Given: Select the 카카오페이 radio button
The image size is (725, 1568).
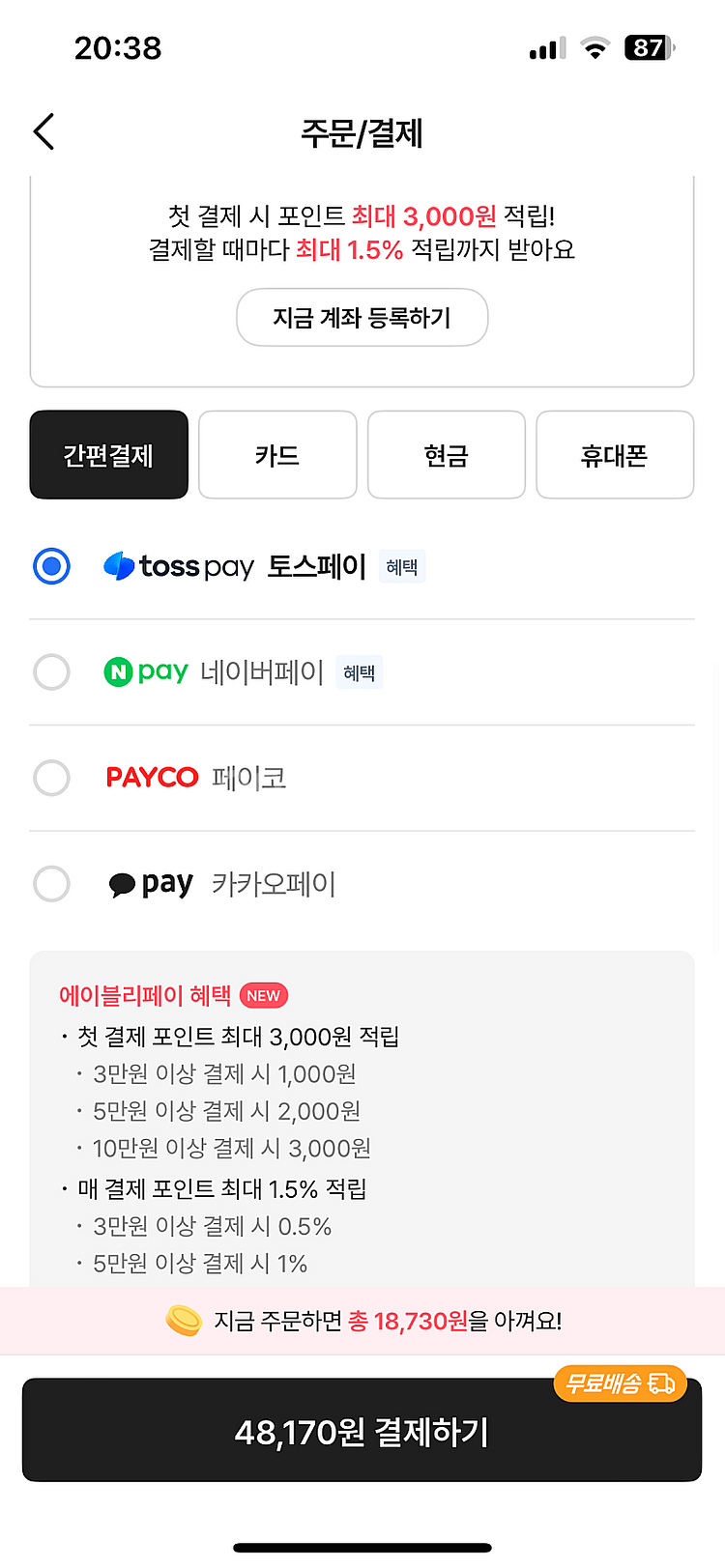Looking at the screenshot, I should [51, 884].
